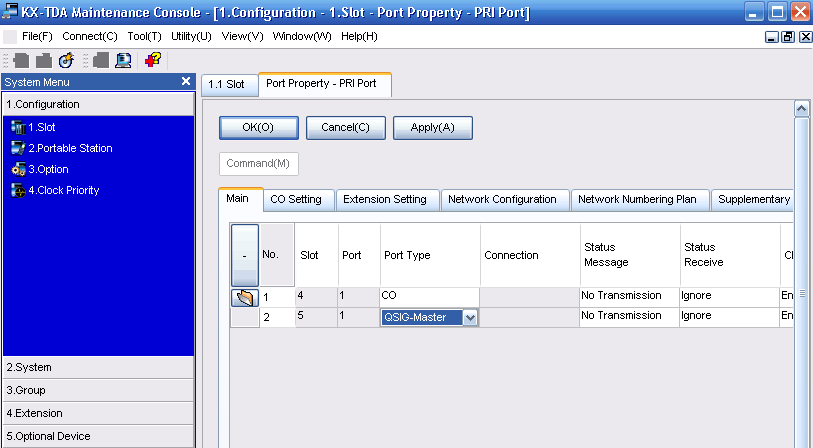Click the Port Type column header
Image resolution: width=813 pixels, height=448 pixels.
(430, 255)
